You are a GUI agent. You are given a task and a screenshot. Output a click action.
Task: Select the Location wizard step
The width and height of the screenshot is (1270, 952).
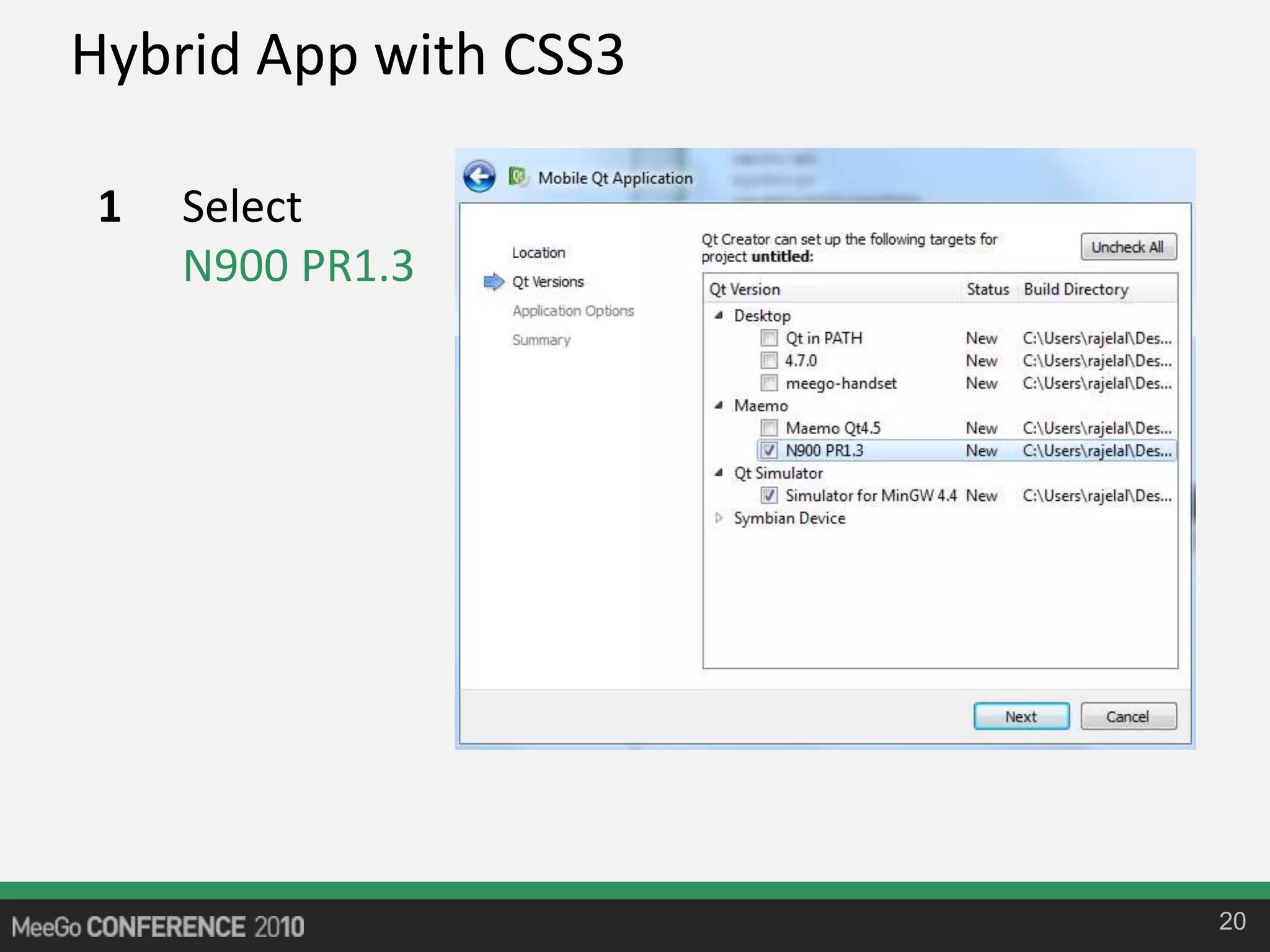[538, 253]
